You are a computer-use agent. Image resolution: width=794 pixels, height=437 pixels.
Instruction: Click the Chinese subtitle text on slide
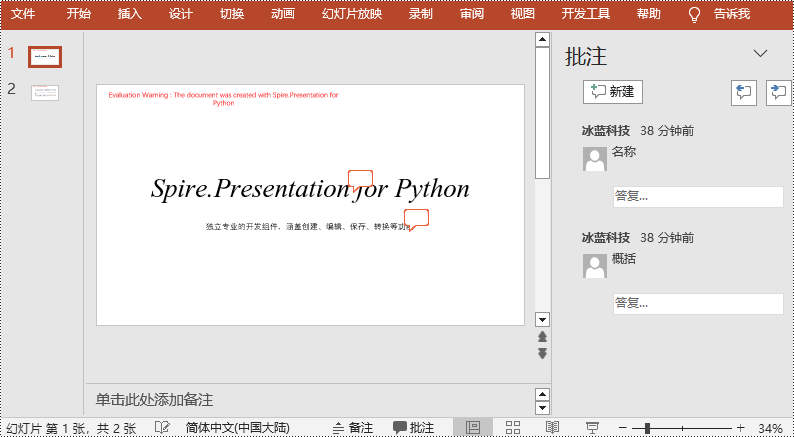(308, 226)
